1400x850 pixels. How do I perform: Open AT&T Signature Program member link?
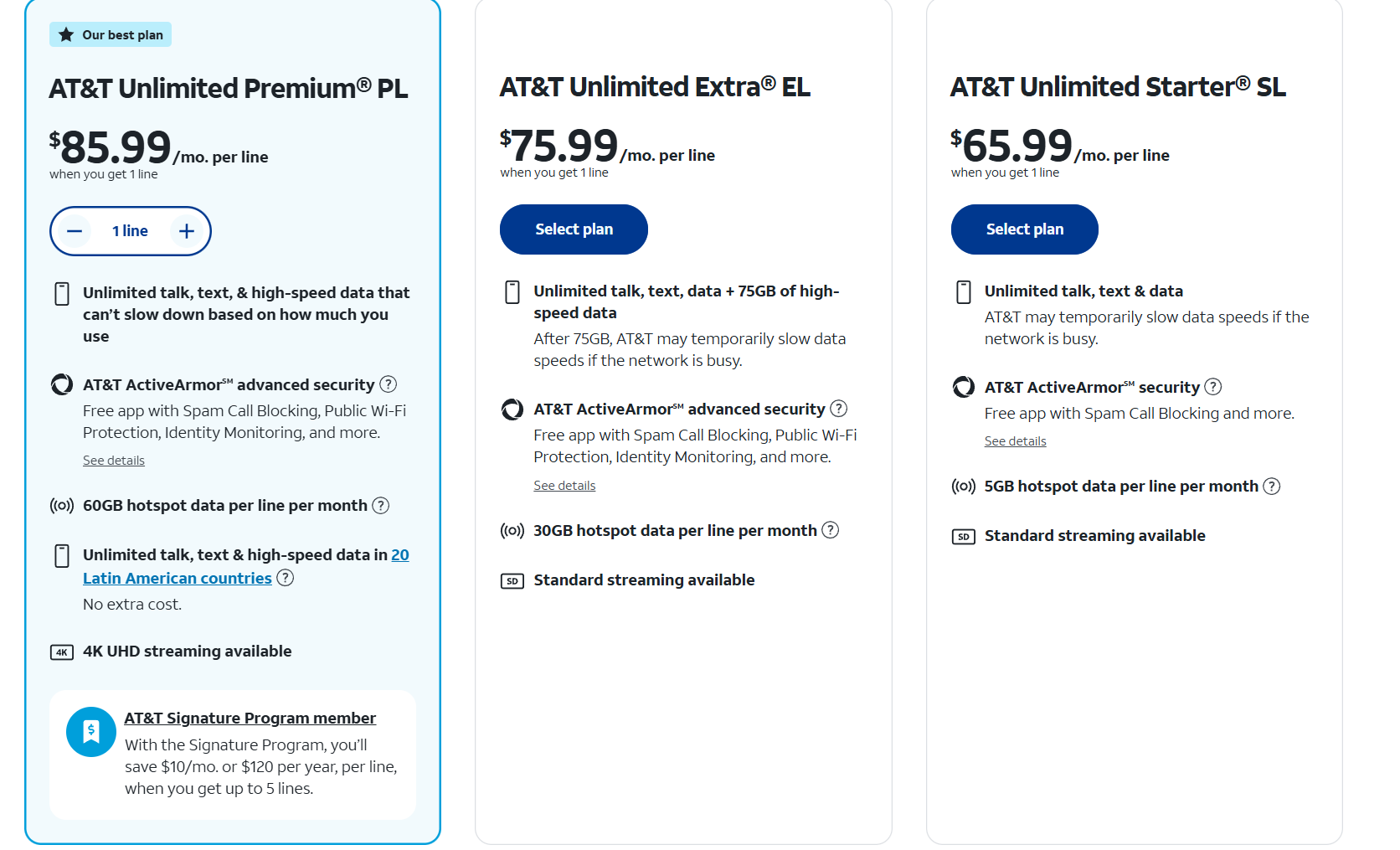click(x=250, y=719)
